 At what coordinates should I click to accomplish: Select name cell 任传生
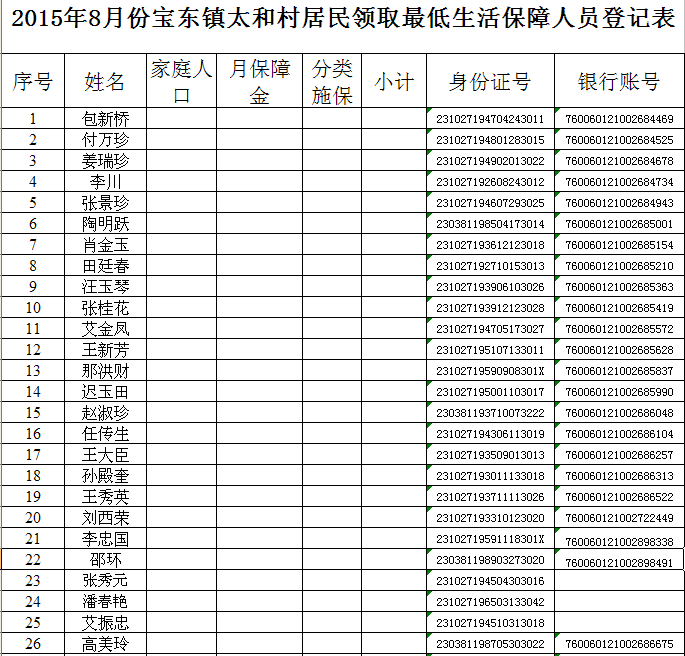[x=105, y=433]
